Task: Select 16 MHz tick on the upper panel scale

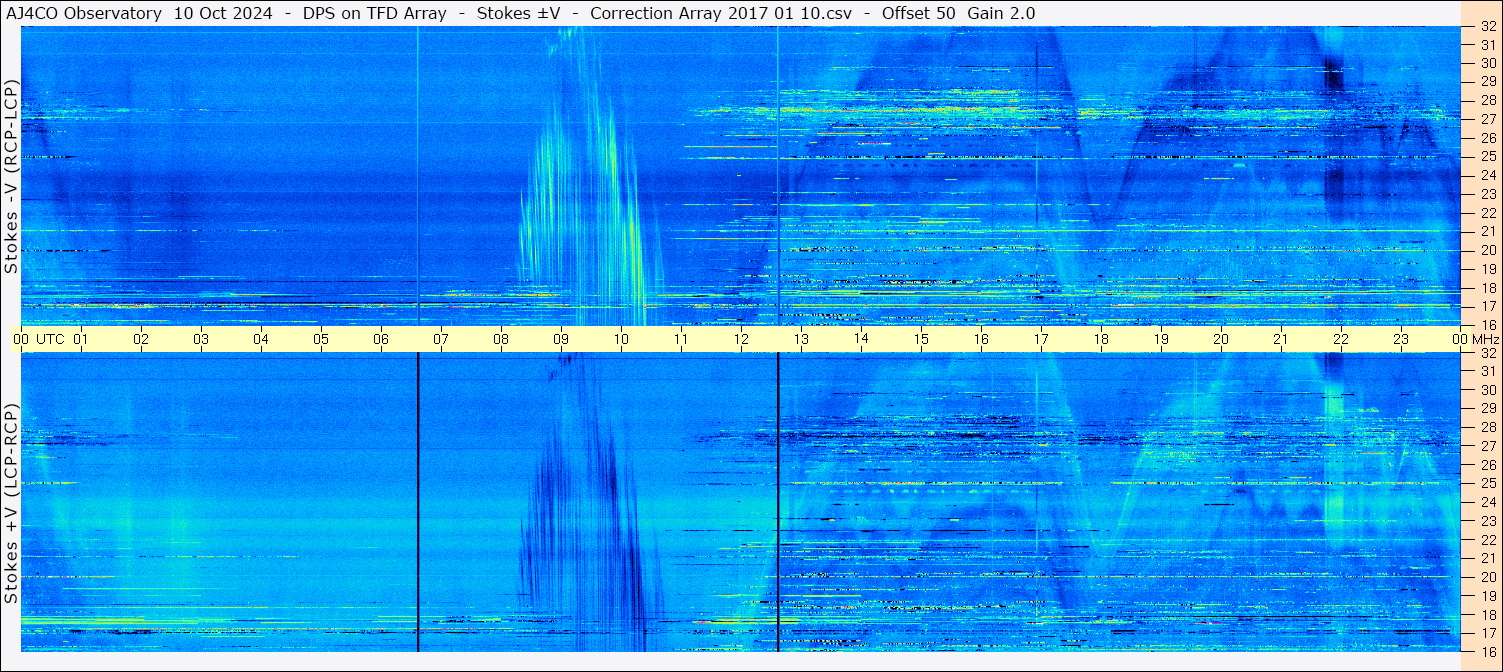Action: point(1487,325)
